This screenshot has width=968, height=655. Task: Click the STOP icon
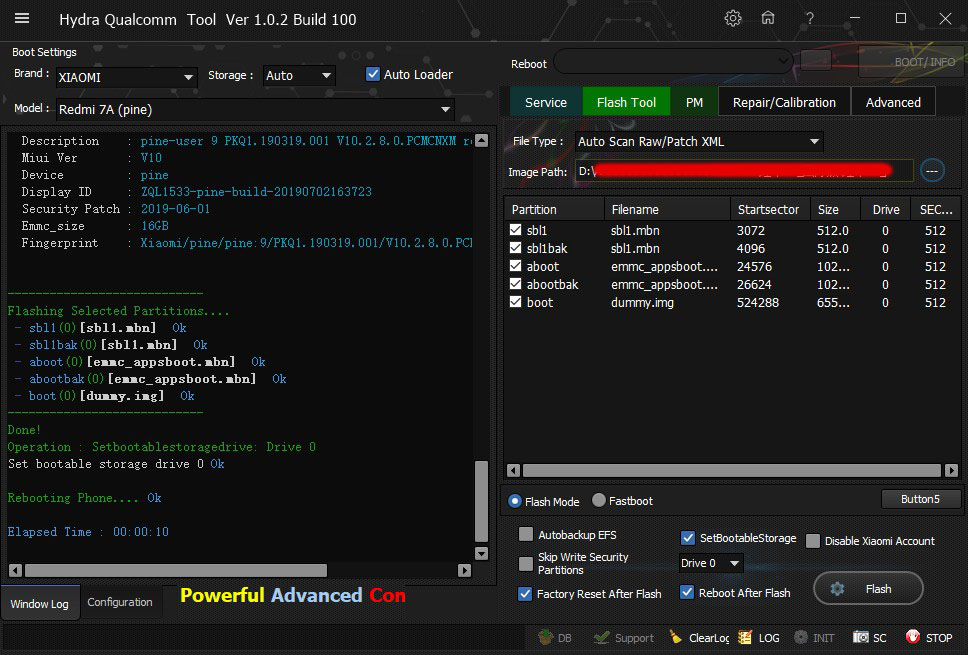tap(928, 637)
